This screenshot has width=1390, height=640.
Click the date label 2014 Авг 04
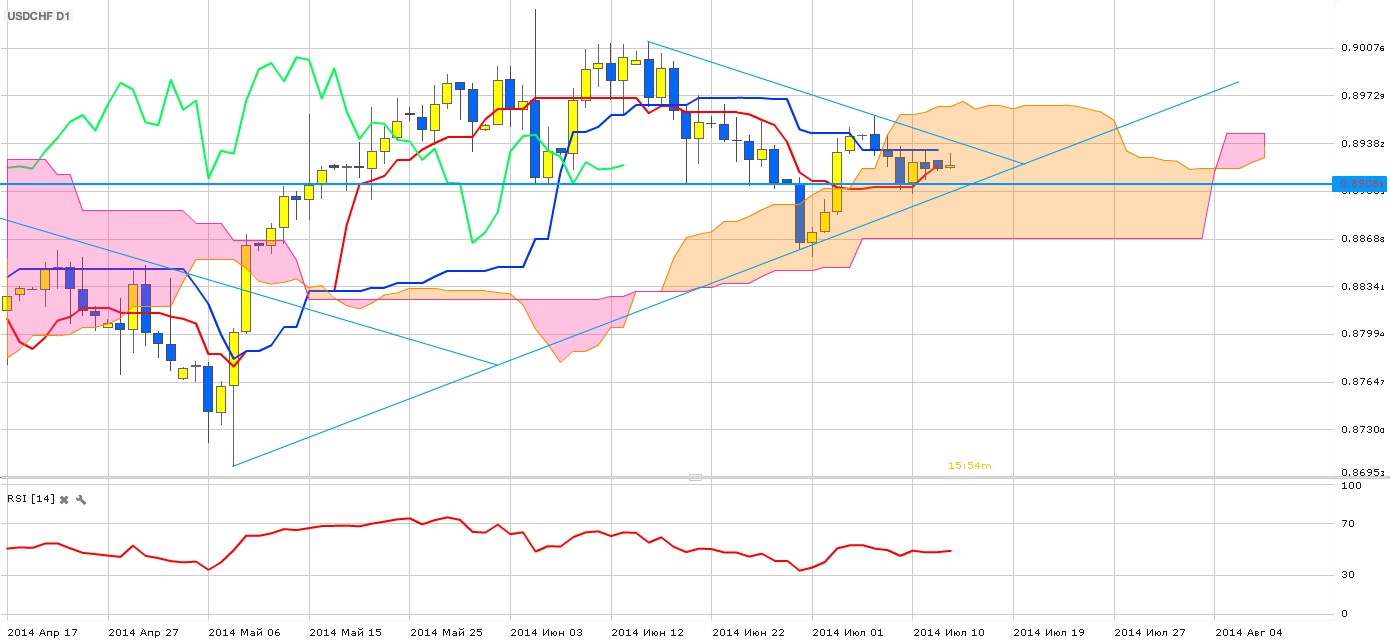(1250, 632)
